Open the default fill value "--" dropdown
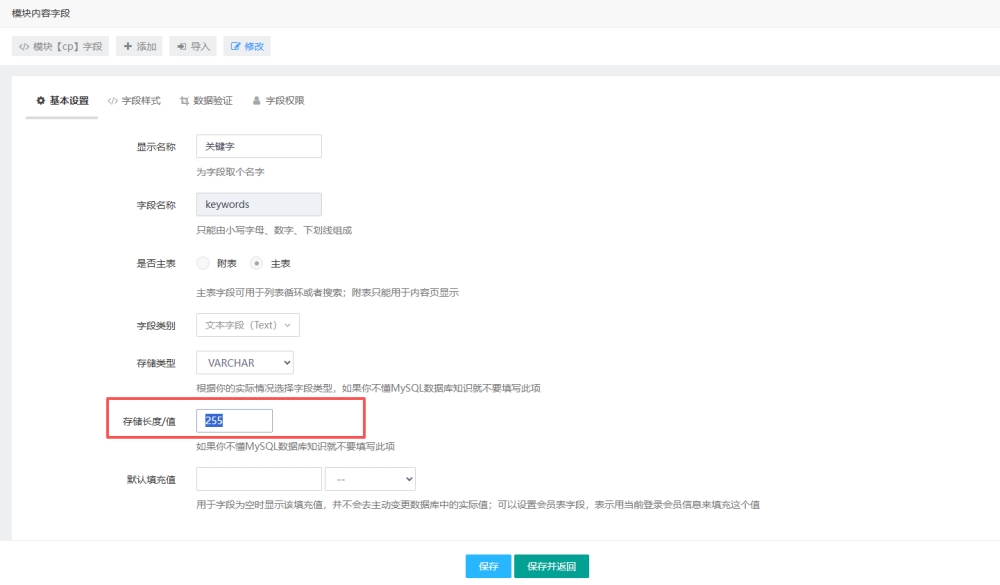The image size is (1000, 585). point(370,479)
